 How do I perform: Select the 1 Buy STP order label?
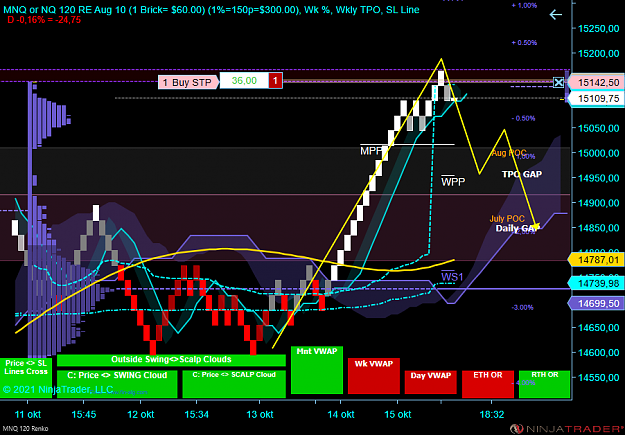point(188,82)
